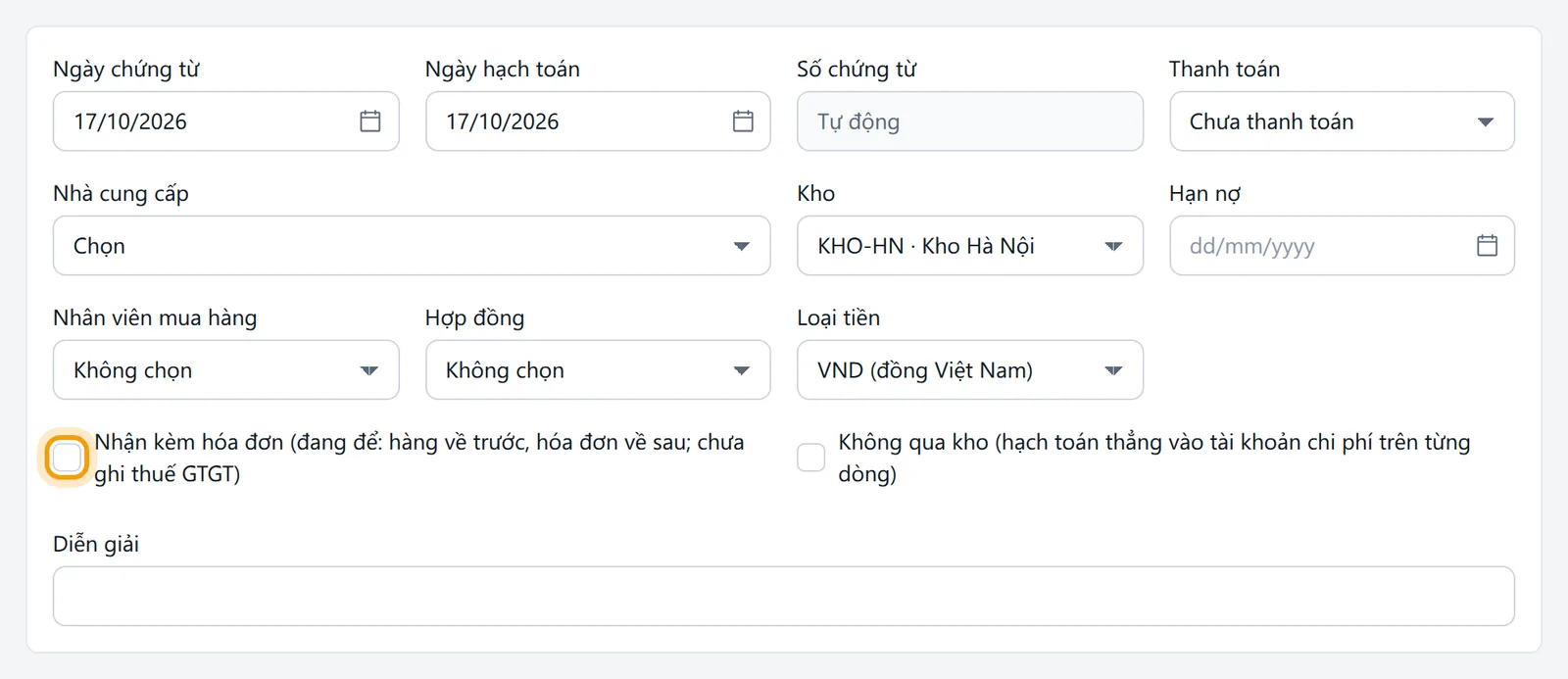1568x679 pixels.
Task: Open the Loại tiền currency dropdown
Action: pyautogui.click(x=970, y=370)
